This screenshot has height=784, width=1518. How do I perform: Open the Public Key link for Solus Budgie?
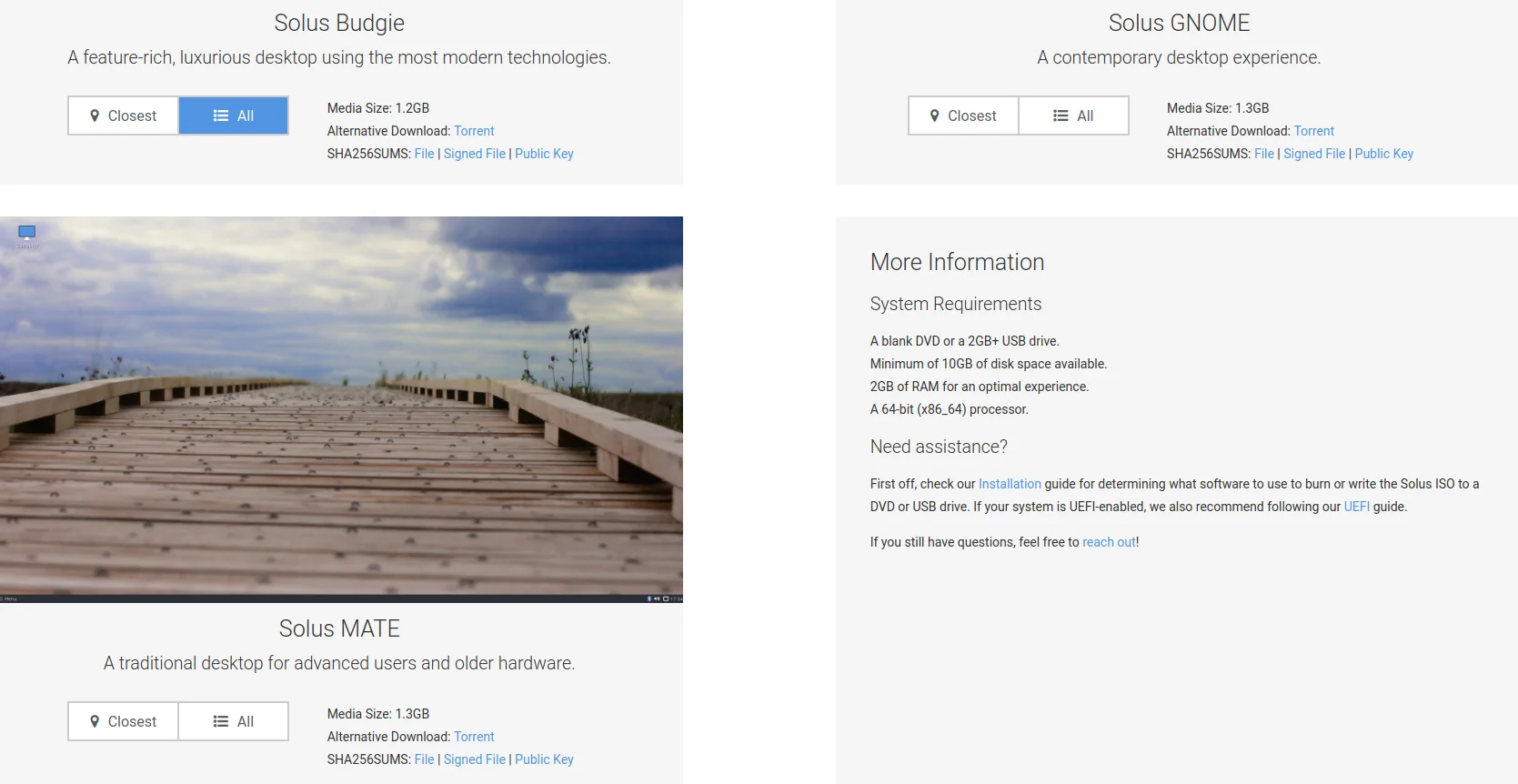coord(544,154)
